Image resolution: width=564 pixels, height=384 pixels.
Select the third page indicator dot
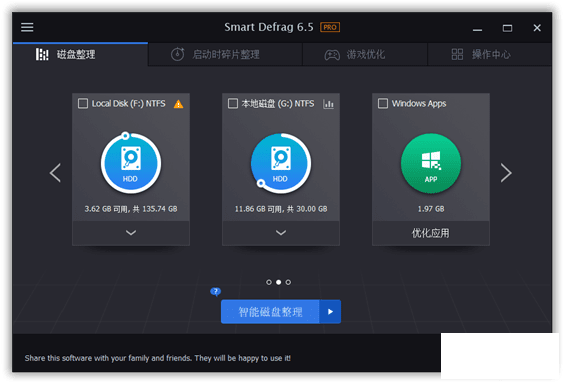[x=288, y=282]
